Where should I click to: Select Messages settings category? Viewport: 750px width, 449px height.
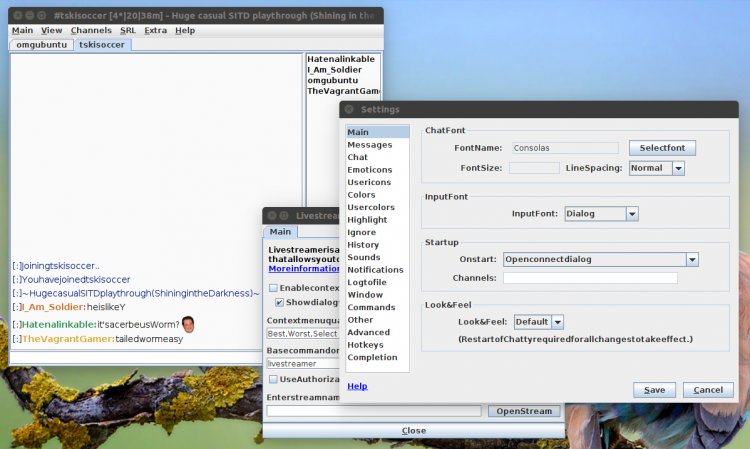(x=377, y=145)
